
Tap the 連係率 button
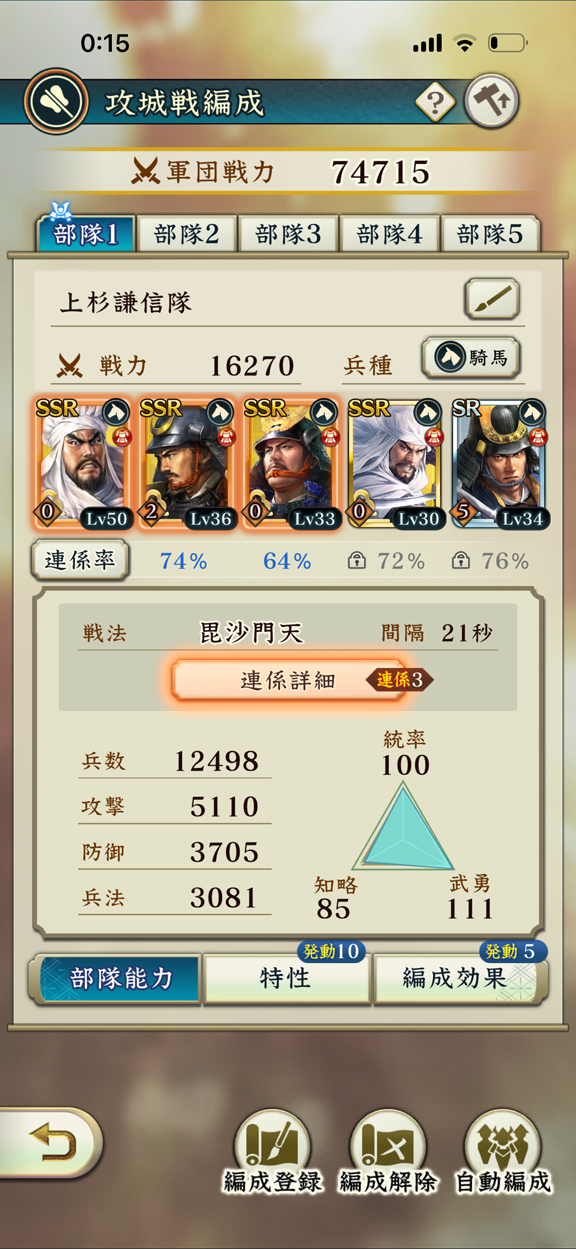point(80,560)
